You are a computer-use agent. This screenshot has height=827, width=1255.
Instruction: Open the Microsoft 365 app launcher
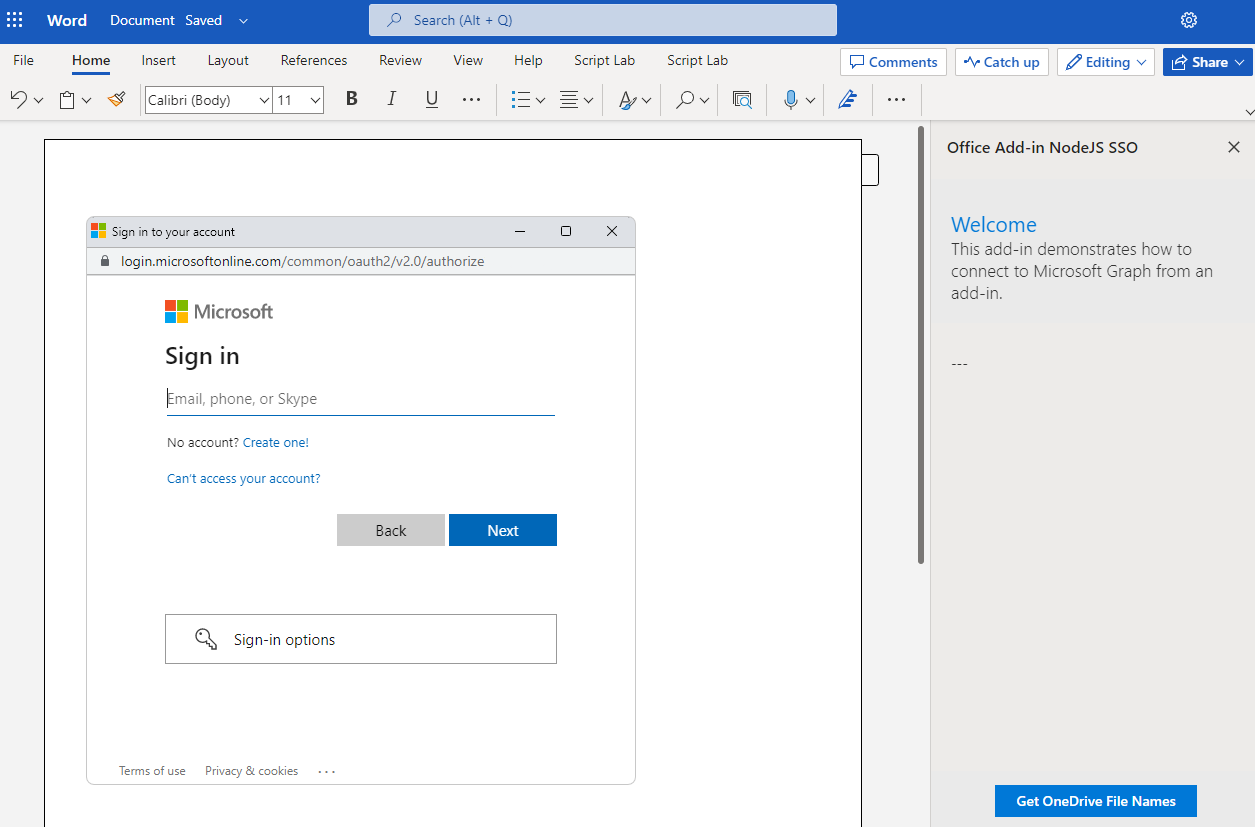point(14,19)
